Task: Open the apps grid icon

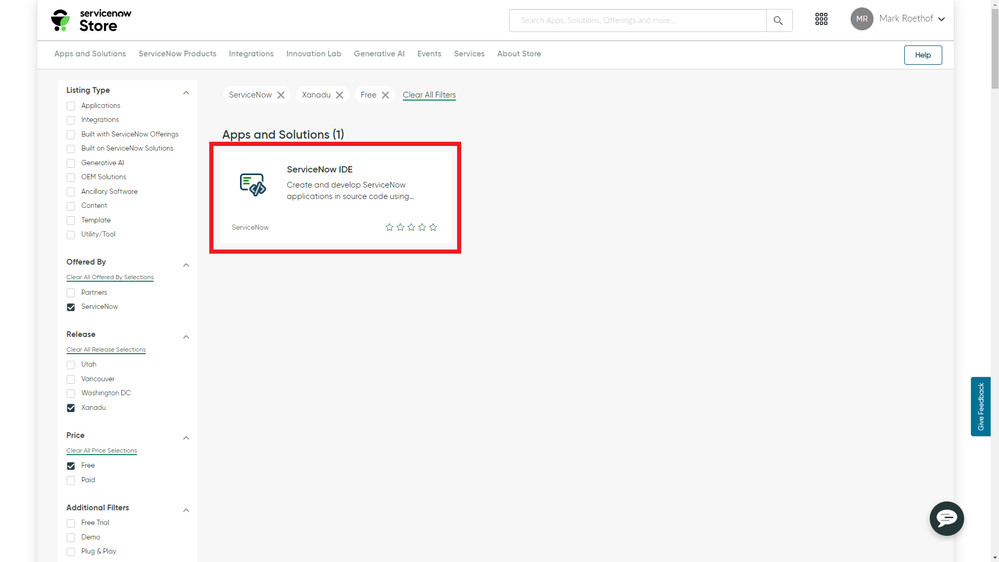Action: pyautogui.click(x=821, y=19)
